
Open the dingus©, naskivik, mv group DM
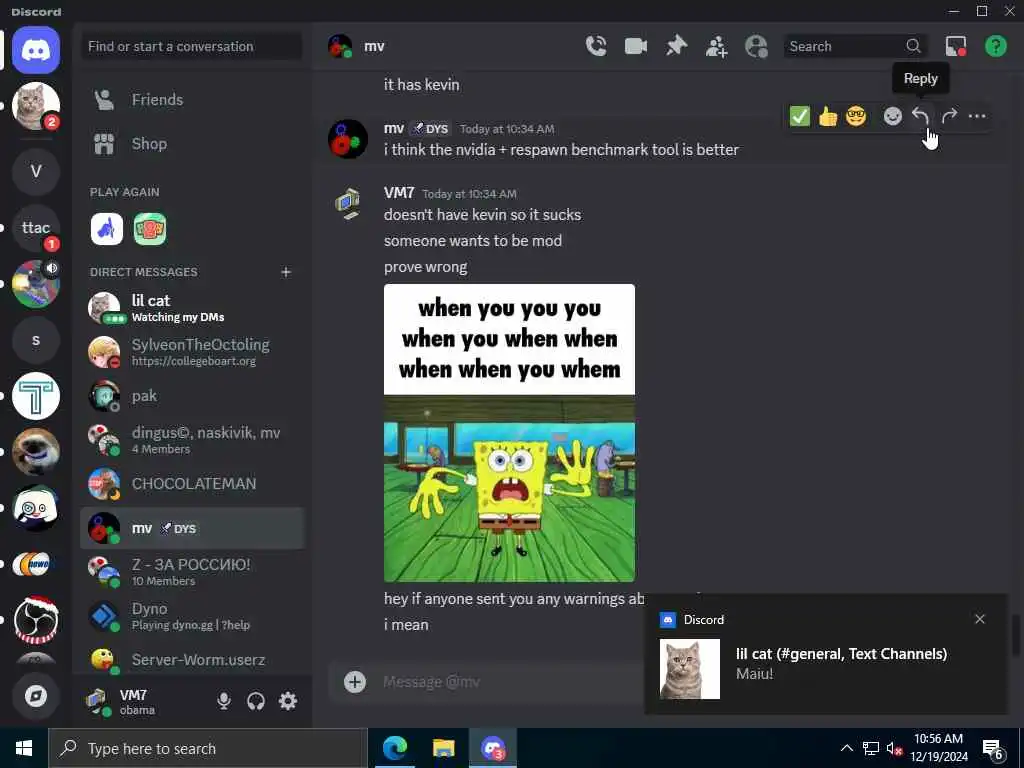point(192,440)
